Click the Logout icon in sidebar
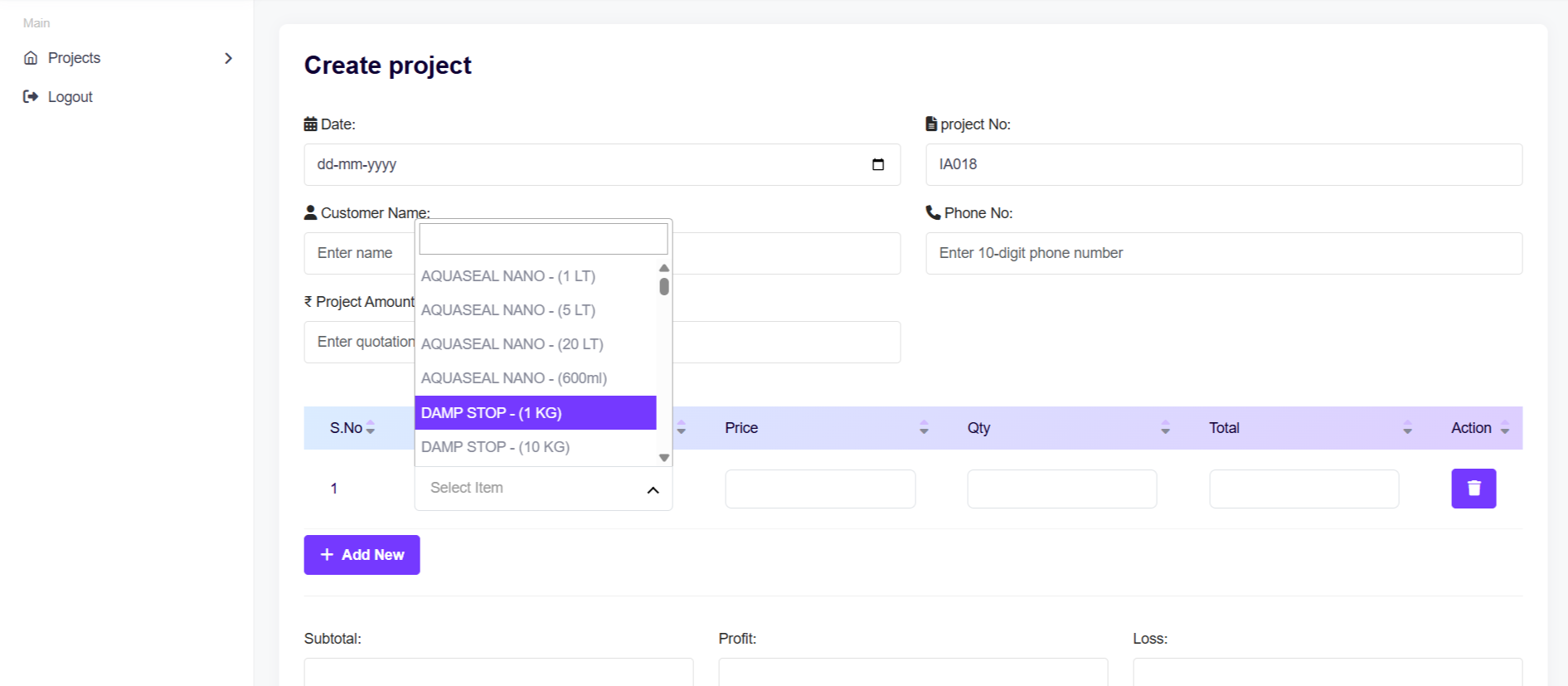This screenshot has height=686, width=1568. click(31, 97)
